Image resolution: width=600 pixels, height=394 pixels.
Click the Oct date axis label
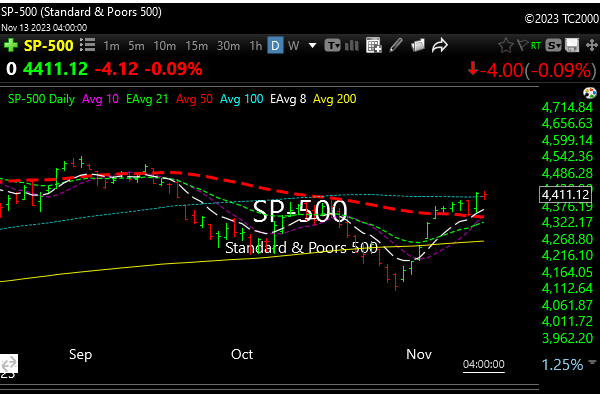[x=242, y=354]
